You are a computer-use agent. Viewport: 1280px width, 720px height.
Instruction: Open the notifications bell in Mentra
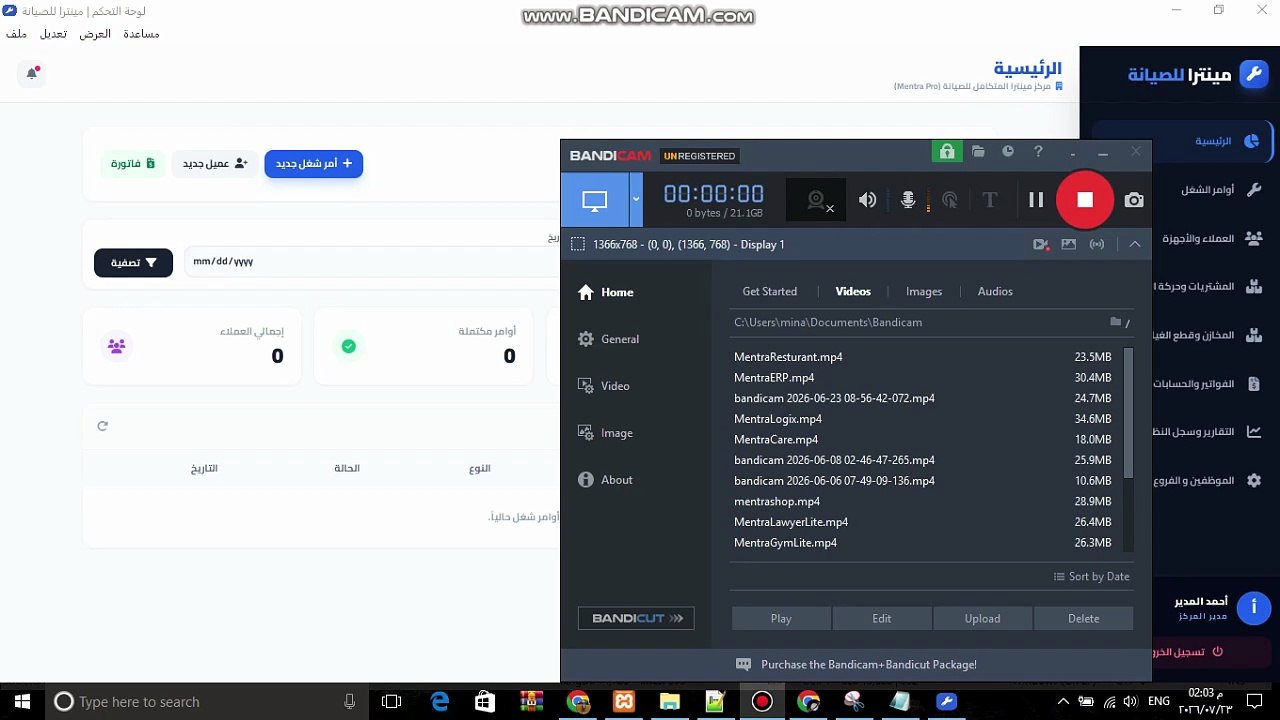coord(32,73)
